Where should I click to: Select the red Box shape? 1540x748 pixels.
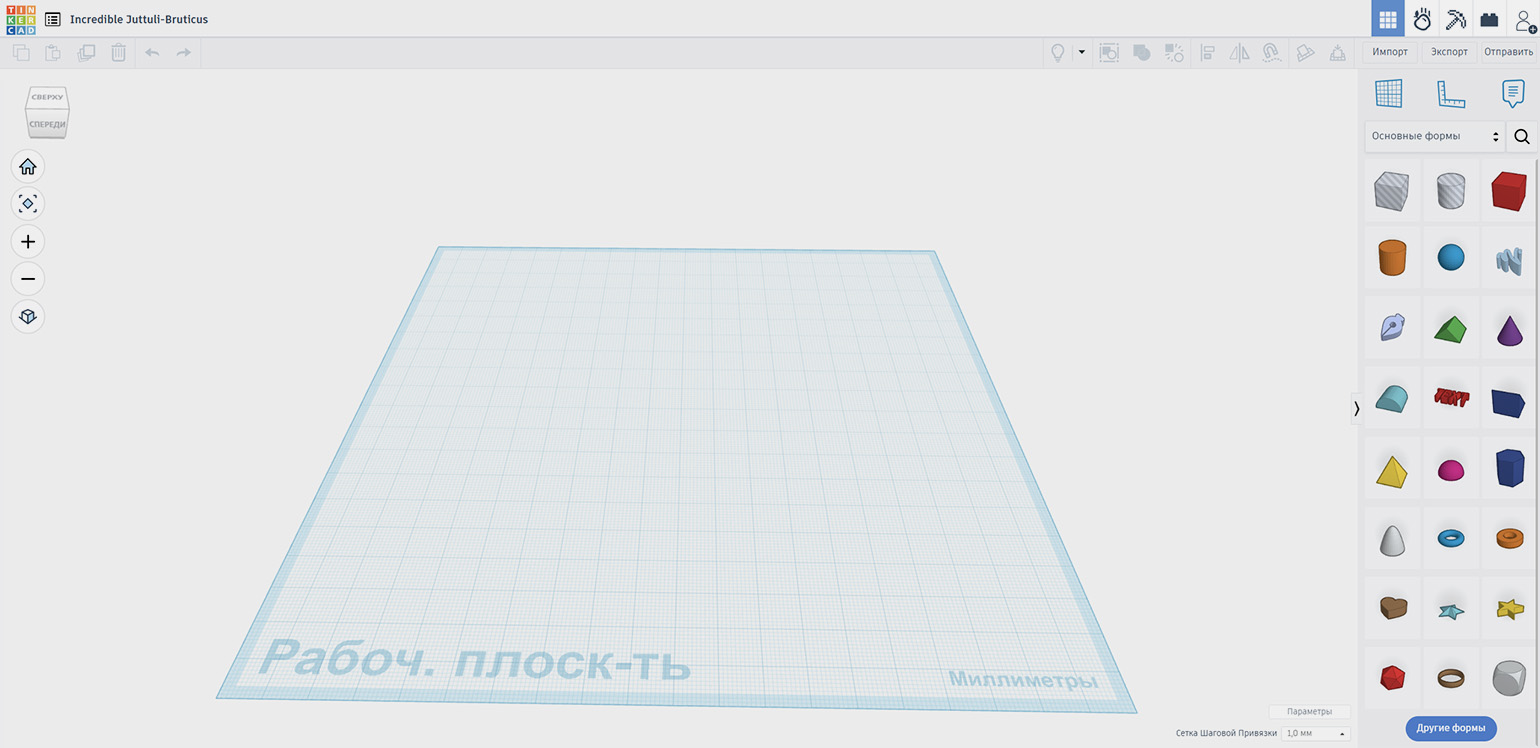(x=1508, y=191)
